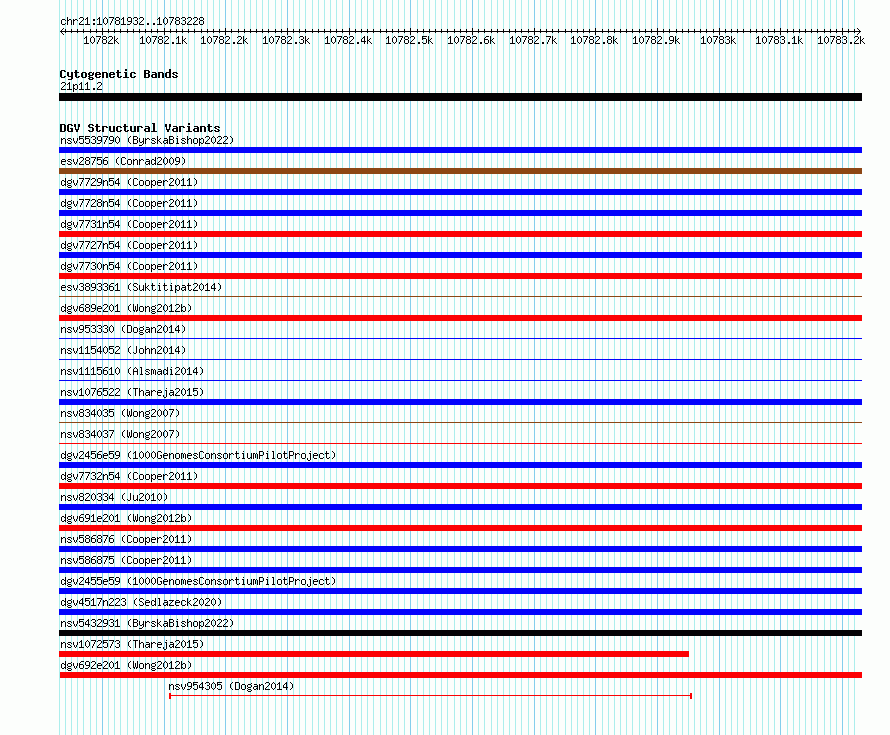The image size is (890, 735).
Task: Click the Cytogenetic Bands track title
Action: [x=119, y=74]
